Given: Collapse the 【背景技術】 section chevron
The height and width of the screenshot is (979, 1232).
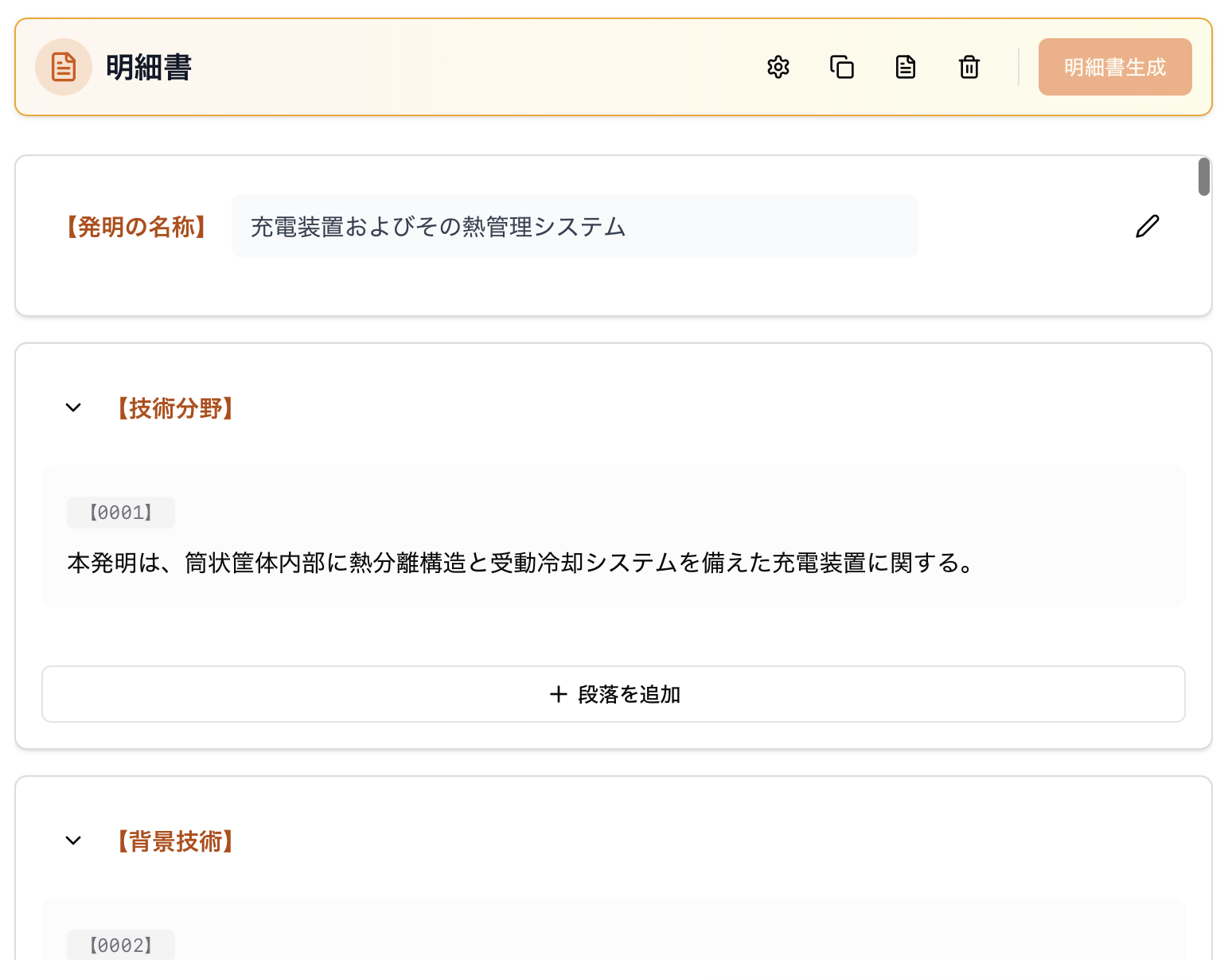Looking at the screenshot, I should coord(73,841).
